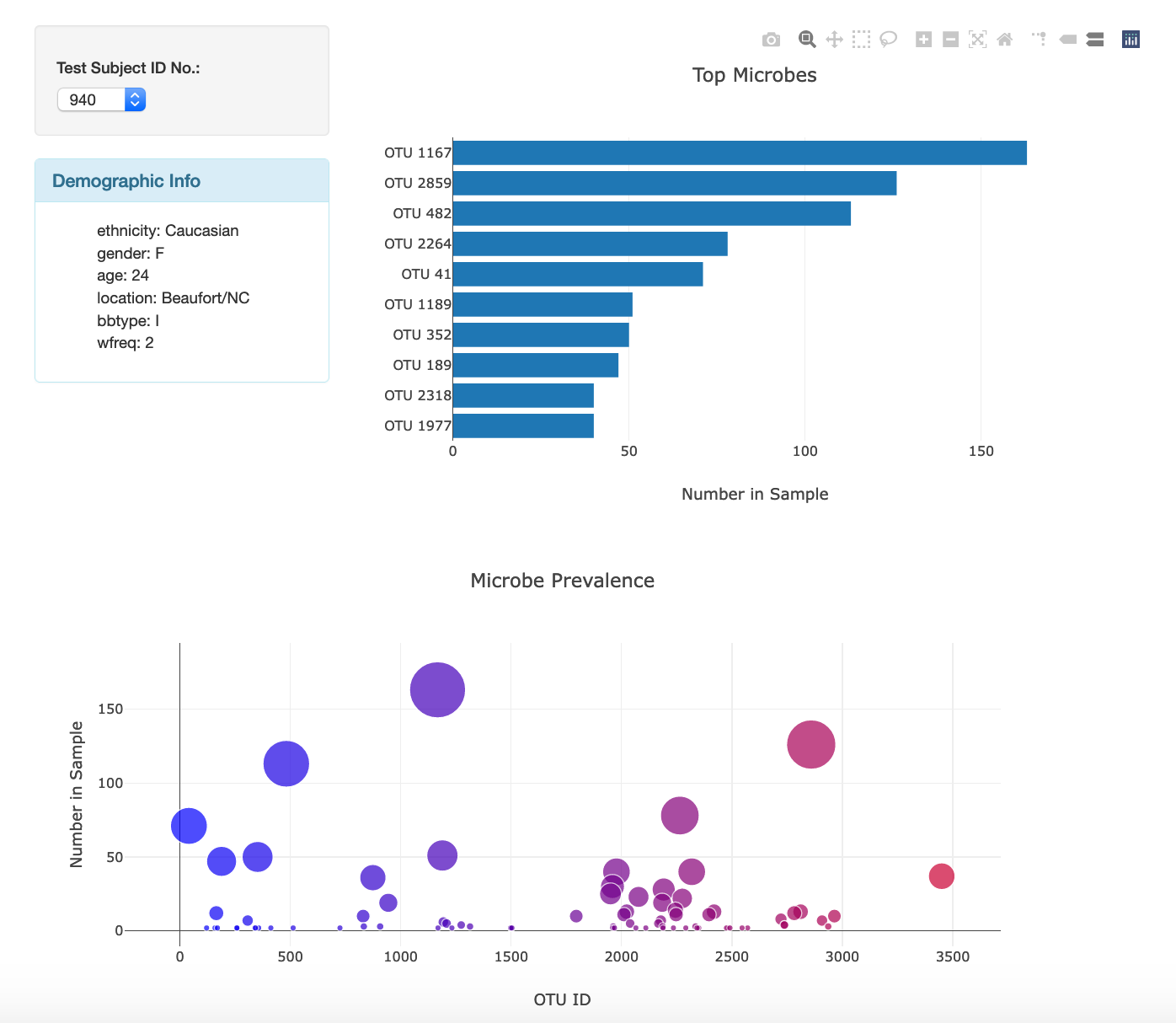The width and height of the screenshot is (1176, 1023).
Task: Open Plotly site via the logo icon
Action: pos(1131,39)
